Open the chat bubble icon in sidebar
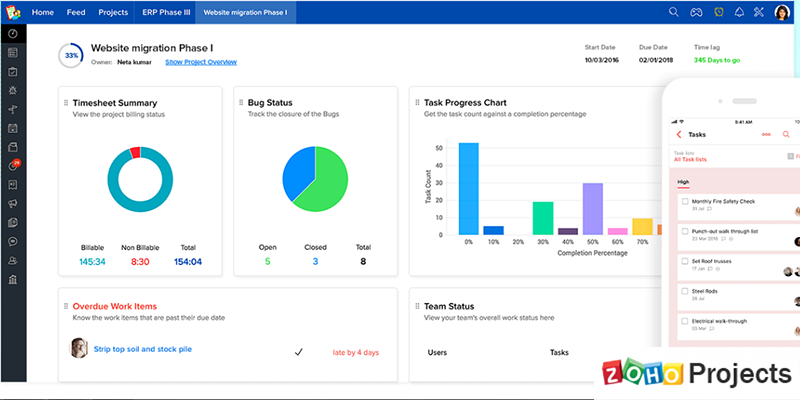 [x=13, y=241]
